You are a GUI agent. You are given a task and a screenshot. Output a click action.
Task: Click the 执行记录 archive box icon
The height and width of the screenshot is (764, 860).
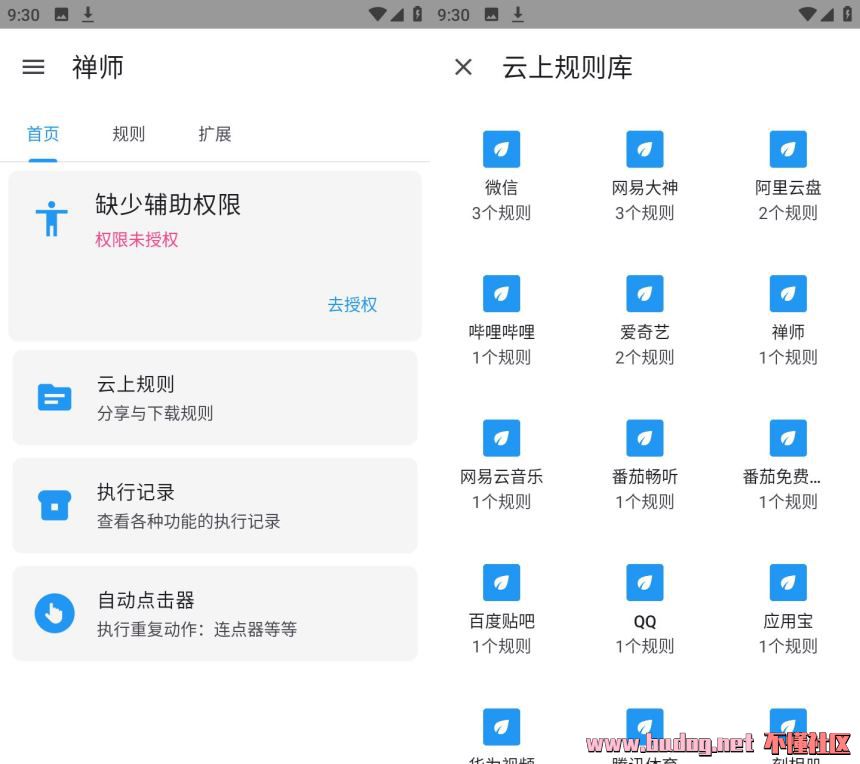pyautogui.click(x=54, y=505)
